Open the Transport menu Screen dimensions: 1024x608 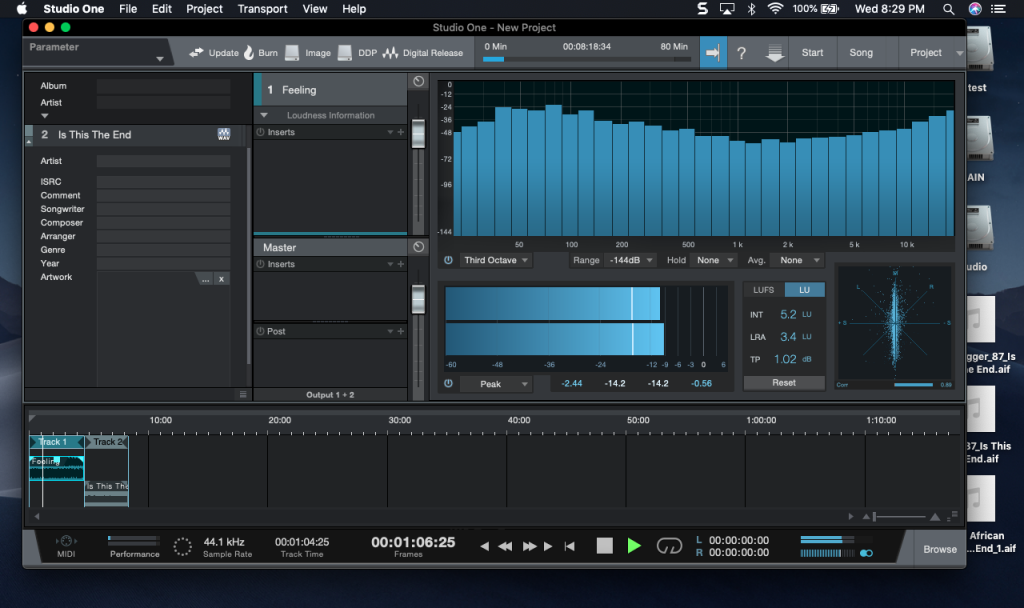pyautogui.click(x=263, y=8)
